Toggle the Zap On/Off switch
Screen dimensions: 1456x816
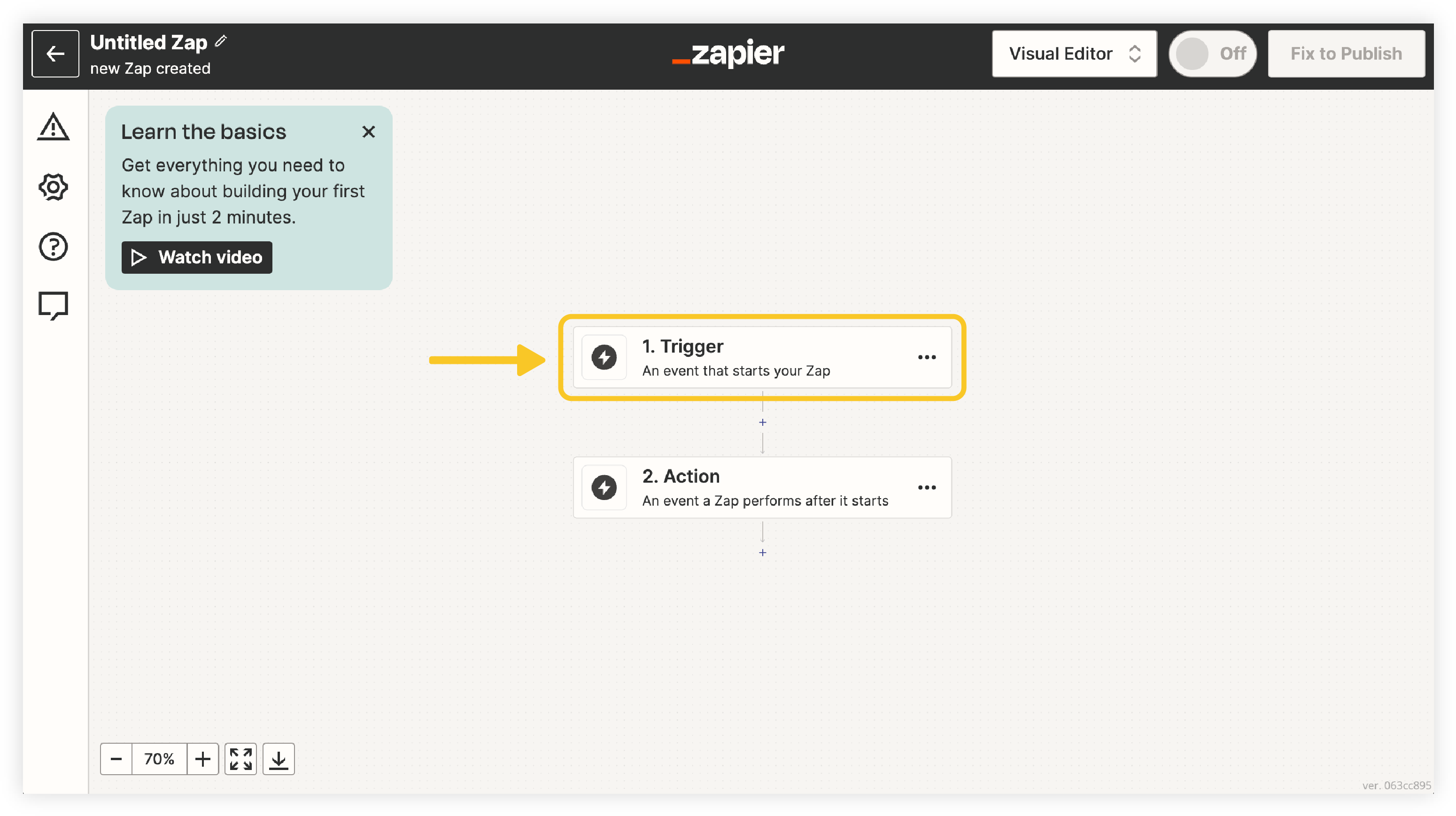[x=1212, y=54]
